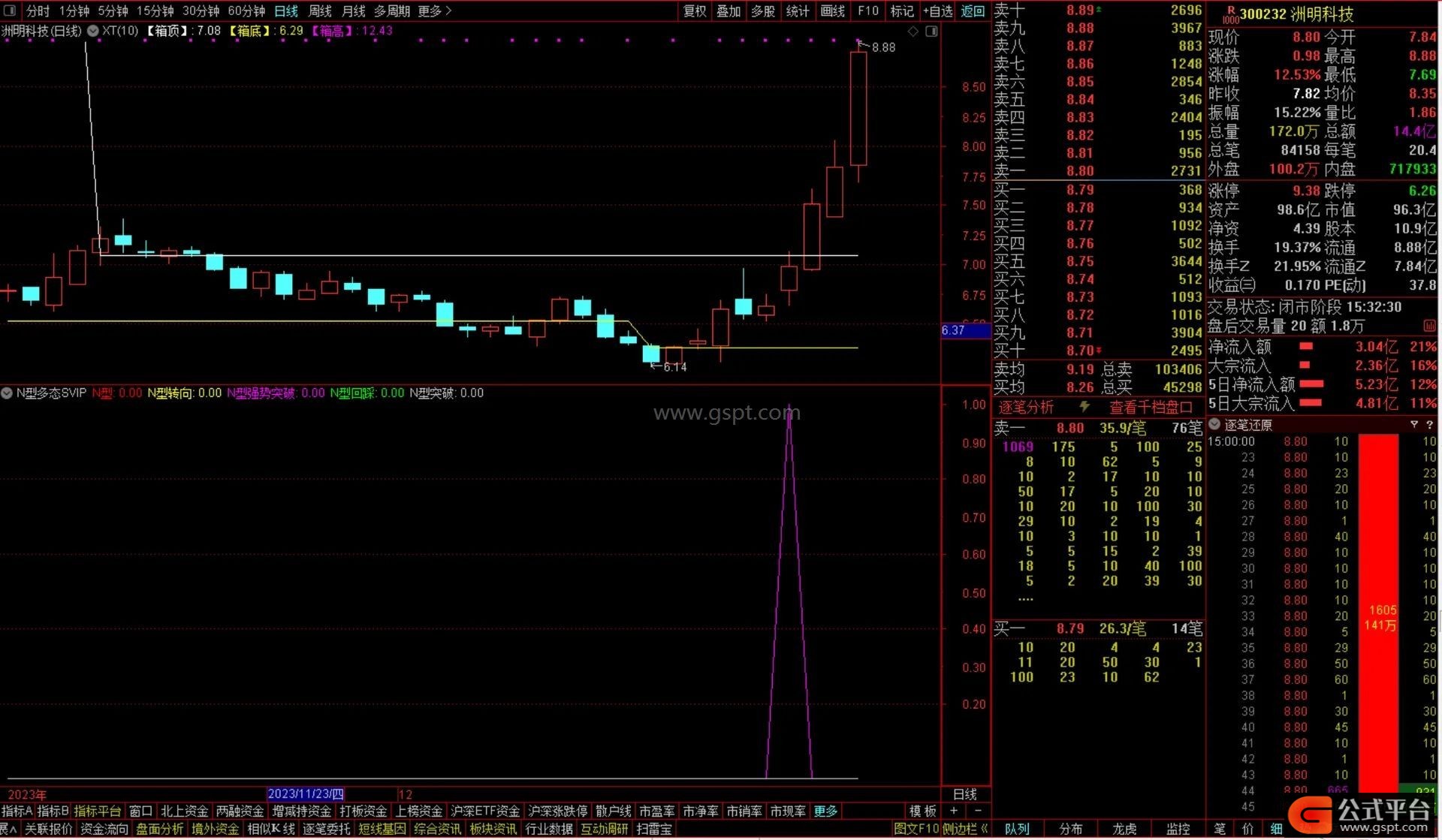
Task: Select the 两融资金 indicator tab
Action: pos(240,811)
